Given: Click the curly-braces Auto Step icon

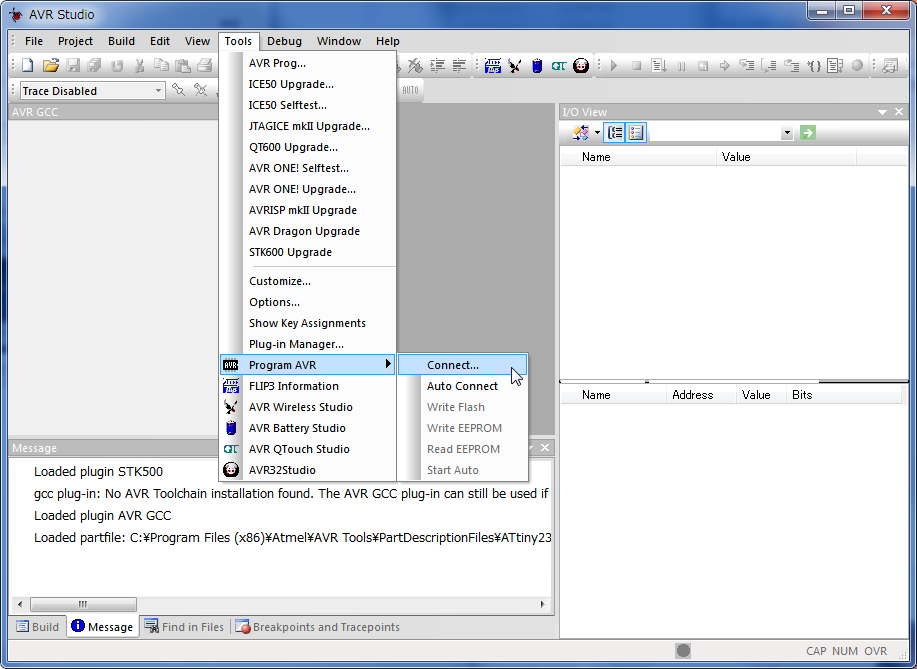Looking at the screenshot, I should (x=813, y=65).
